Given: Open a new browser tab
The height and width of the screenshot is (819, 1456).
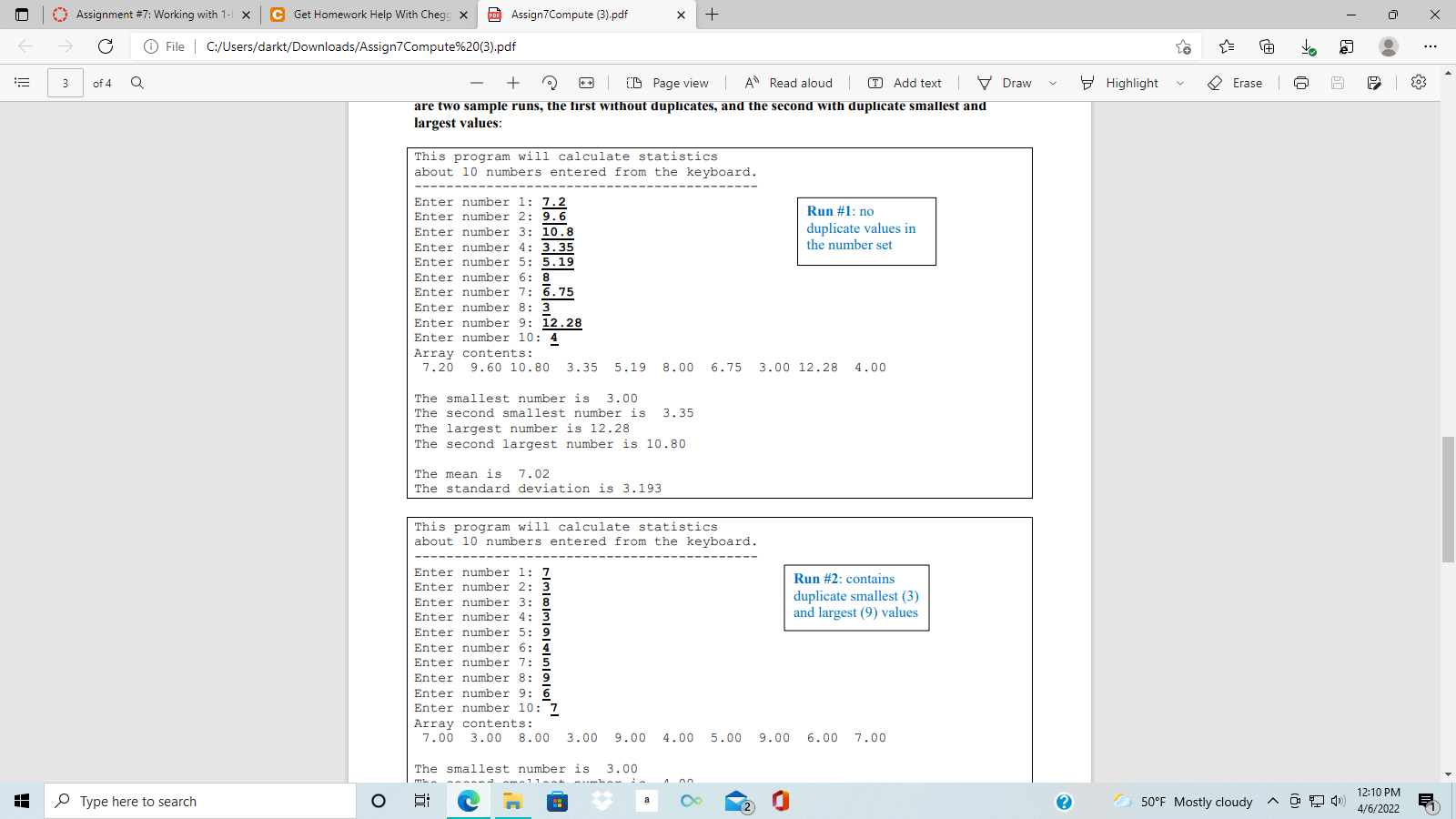Looking at the screenshot, I should [713, 15].
